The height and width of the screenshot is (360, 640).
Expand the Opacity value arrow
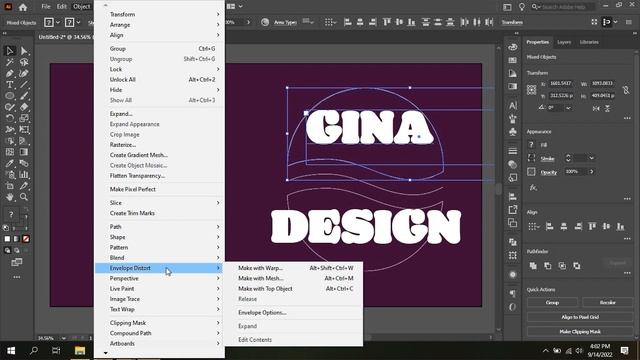click(x=591, y=171)
